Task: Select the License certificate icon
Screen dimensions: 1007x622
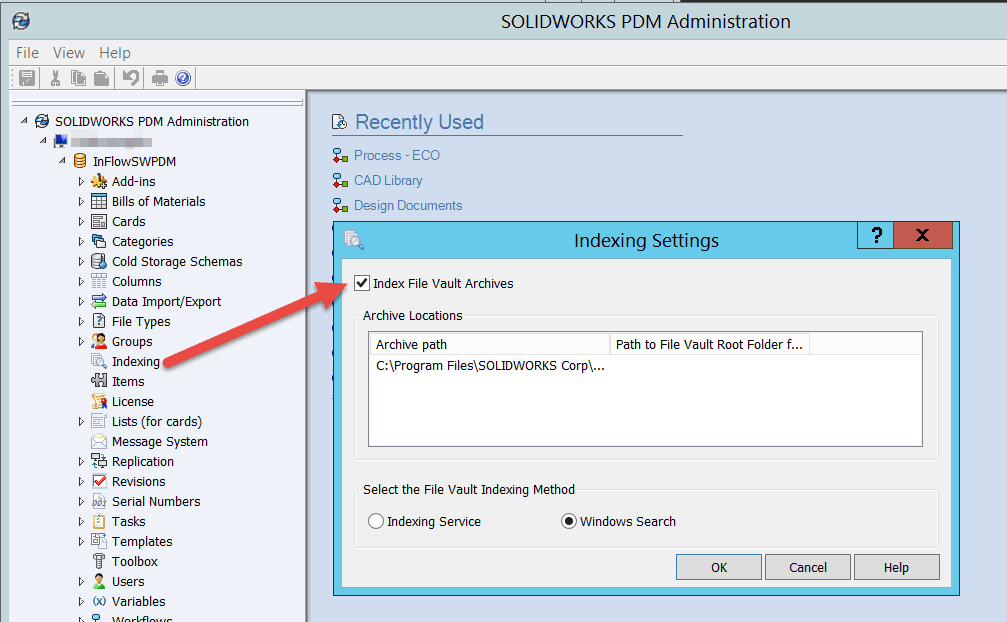Action: (99, 401)
